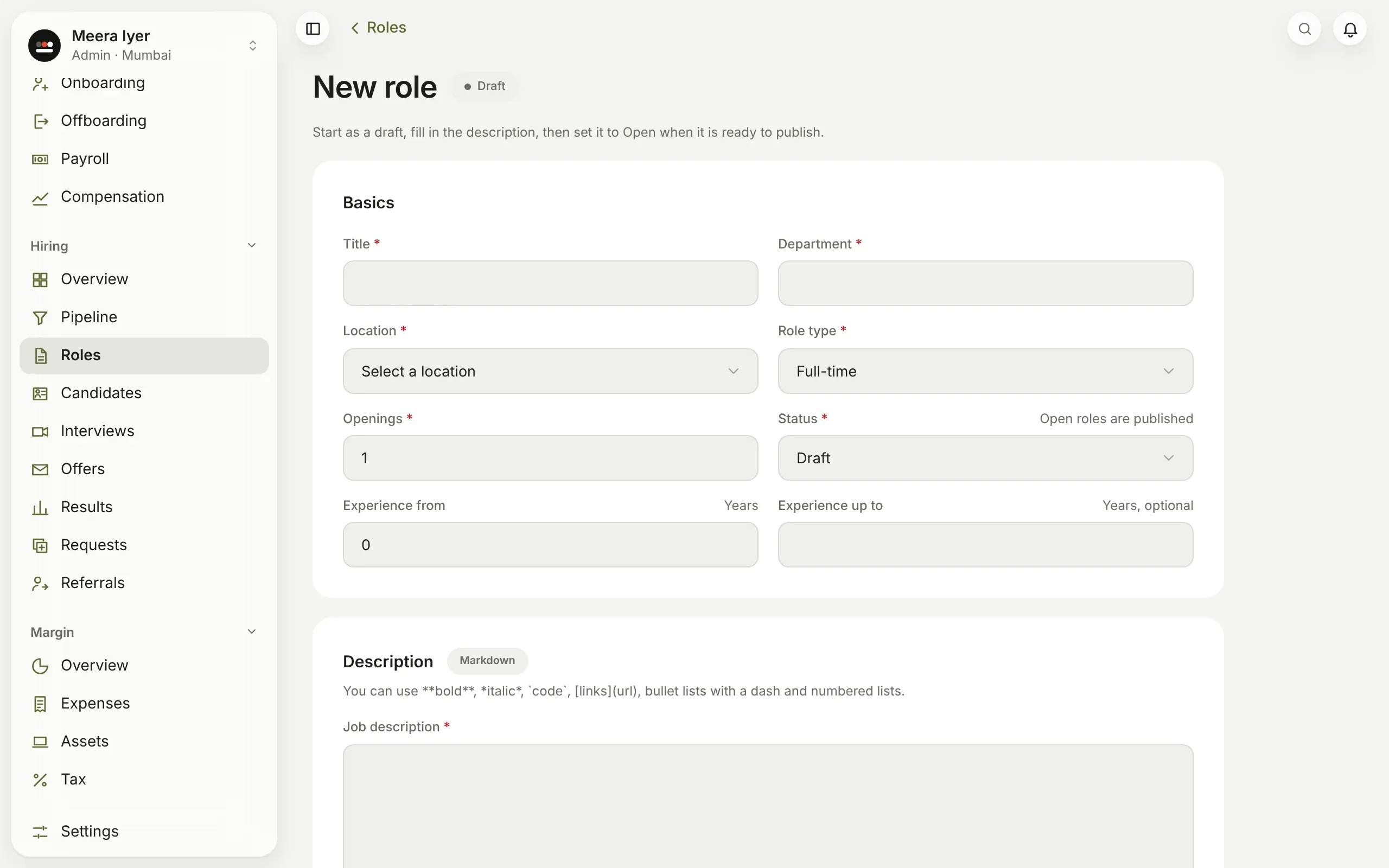Click the 'New role' page heading
The height and width of the screenshot is (868, 1389).
pyautogui.click(x=375, y=87)
